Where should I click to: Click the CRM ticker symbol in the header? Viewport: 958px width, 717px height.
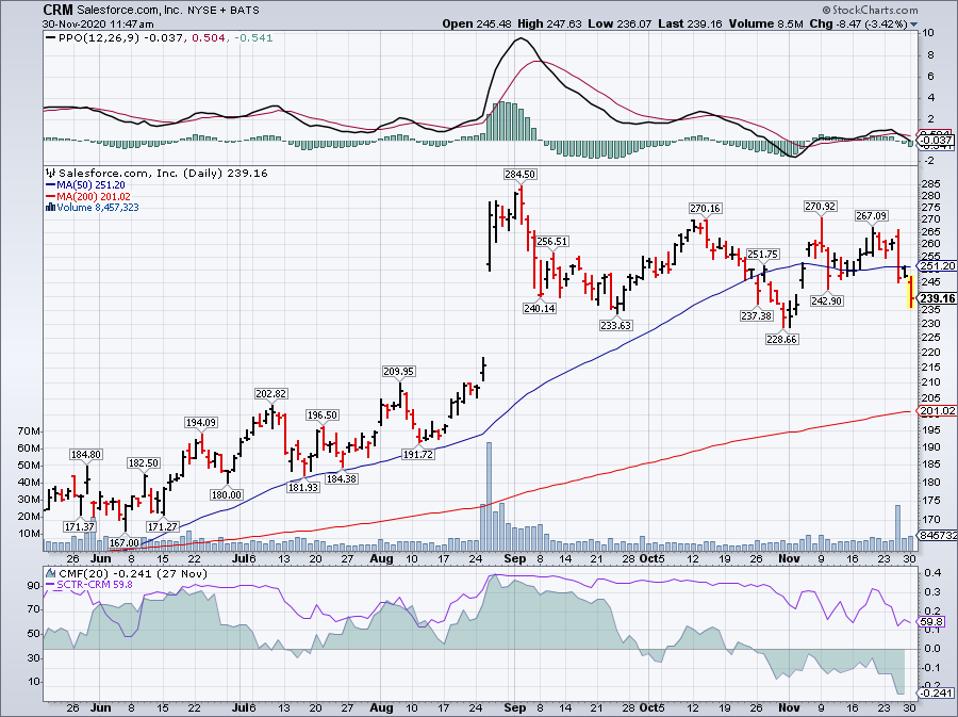click(x=58, y=10)
